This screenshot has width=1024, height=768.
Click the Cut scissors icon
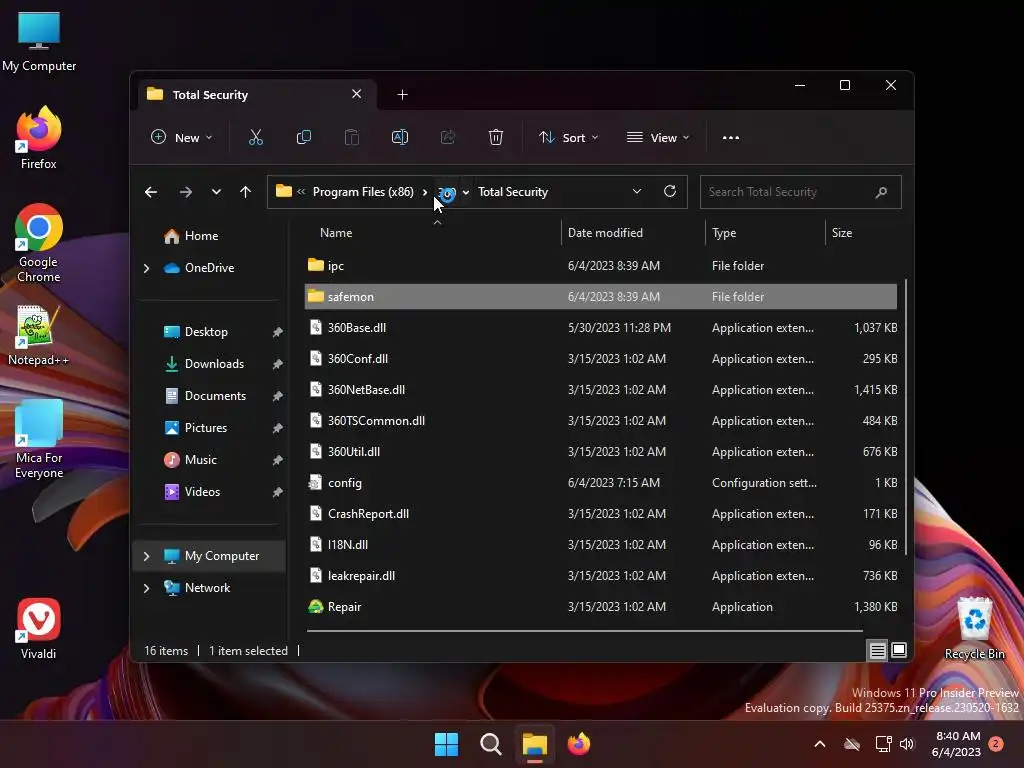click(255, 138)
